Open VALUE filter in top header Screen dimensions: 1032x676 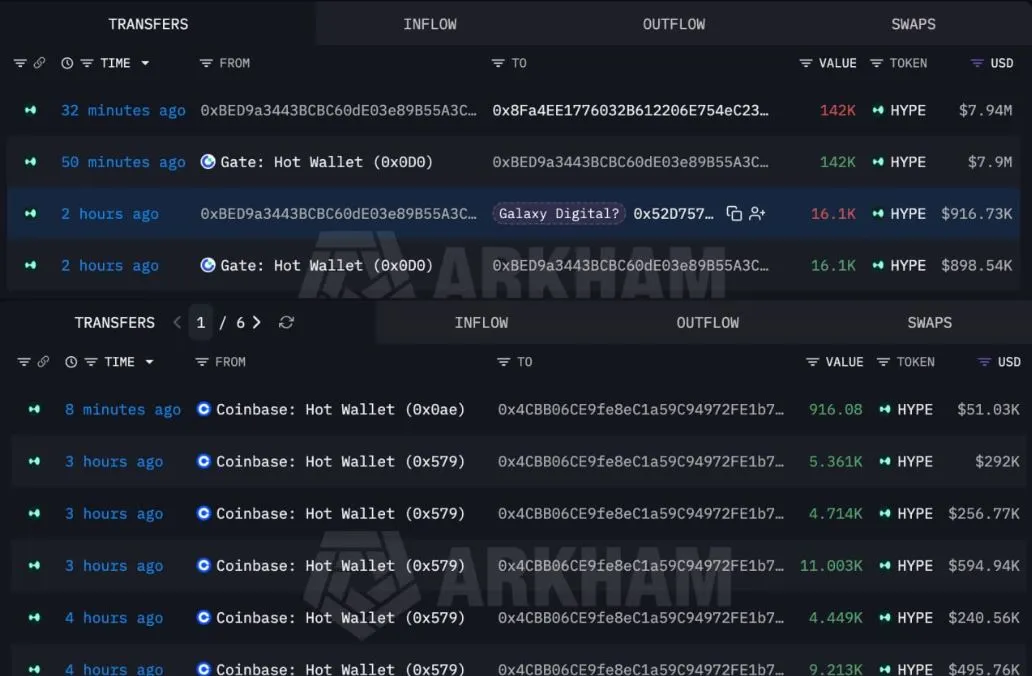(x=806, y=63)
